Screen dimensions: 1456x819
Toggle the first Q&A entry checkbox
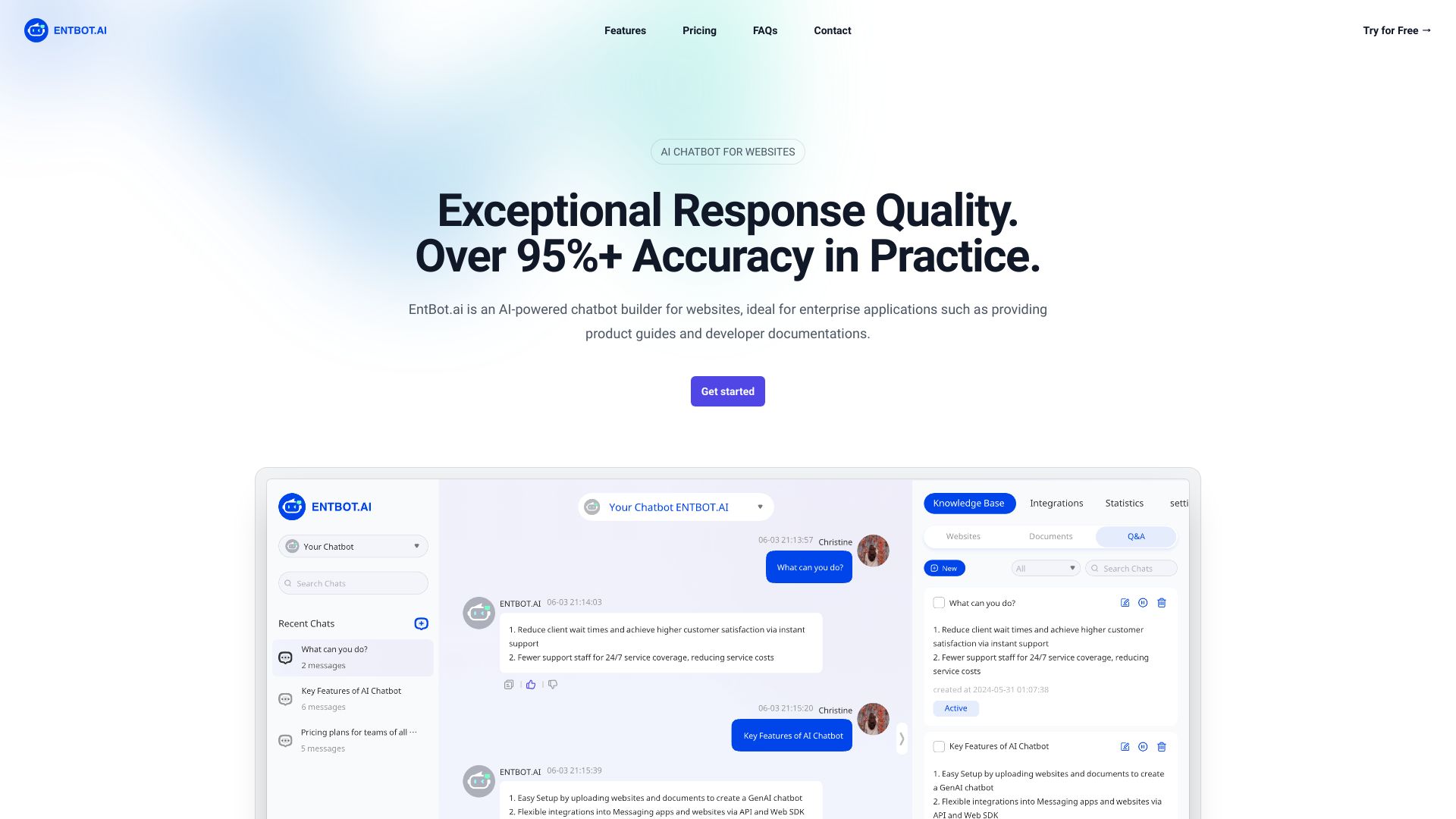click(938, 602)
